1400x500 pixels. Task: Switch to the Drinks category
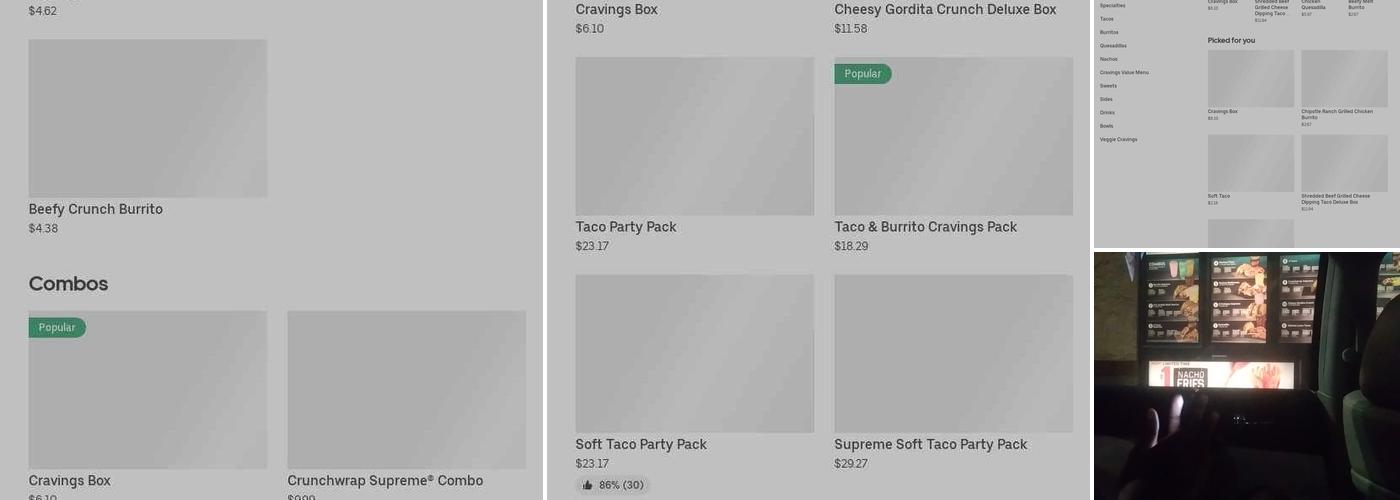[x=1107, y=113]
